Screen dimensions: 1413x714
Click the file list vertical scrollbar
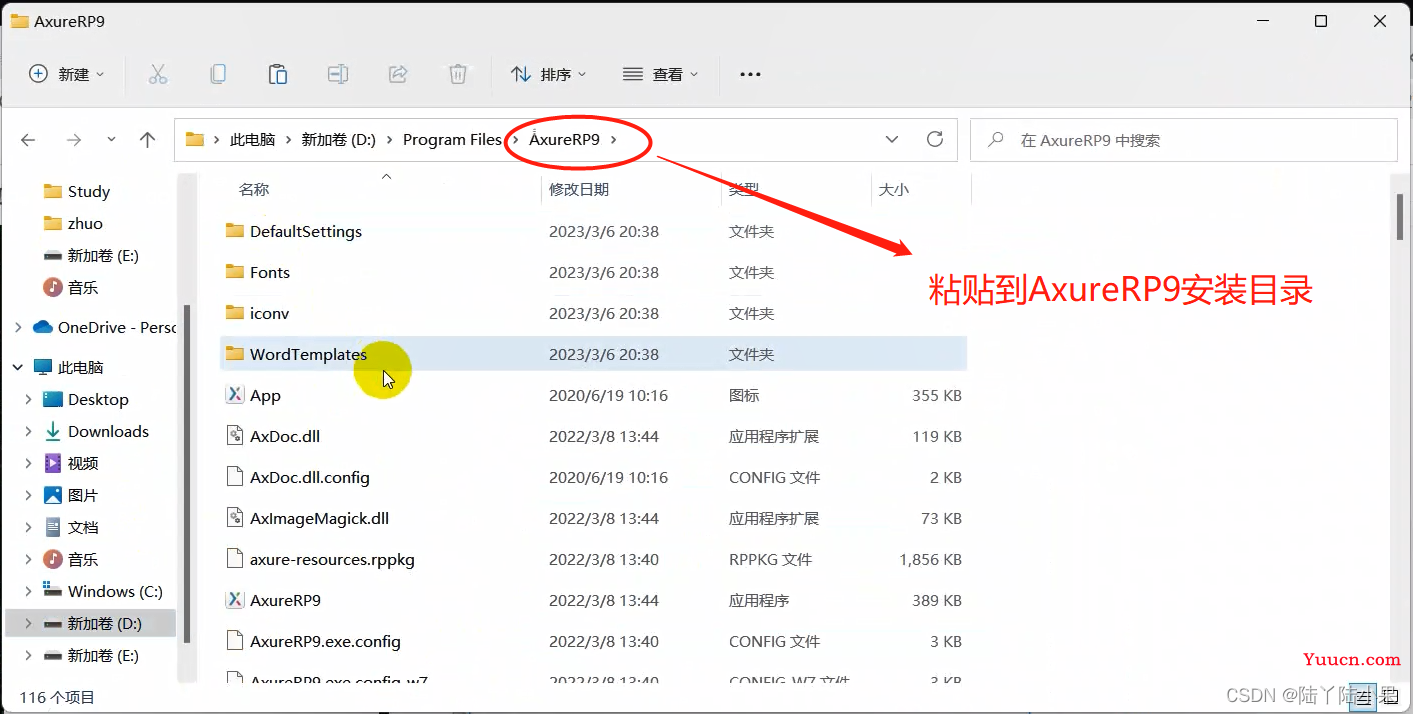click(x=1400, y=217)
